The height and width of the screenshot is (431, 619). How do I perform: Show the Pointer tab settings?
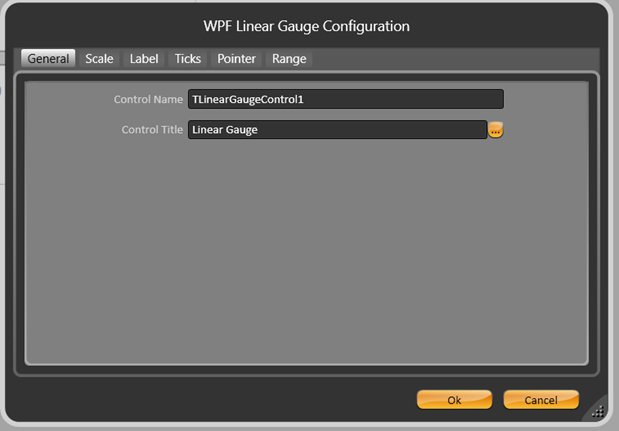pos(237,59)
